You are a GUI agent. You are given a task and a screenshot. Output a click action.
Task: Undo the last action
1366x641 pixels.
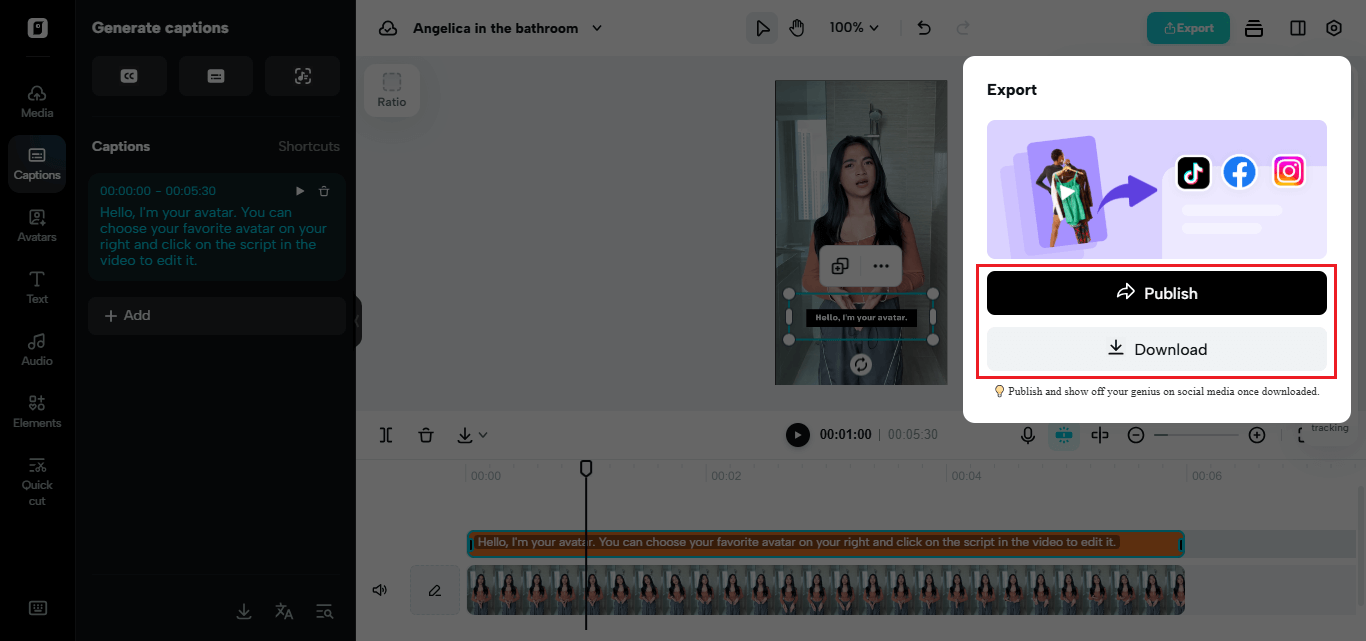pos(925,28)
